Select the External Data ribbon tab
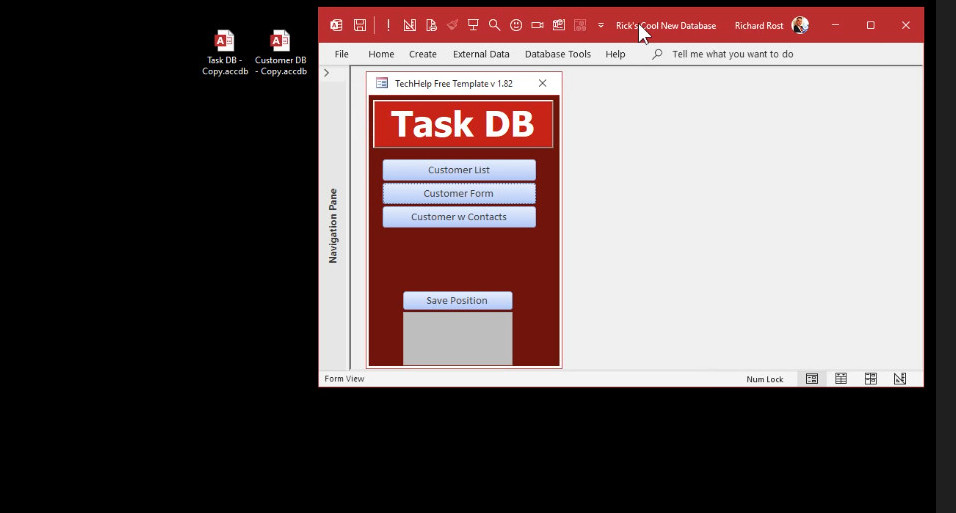Viewport: 956px width, 513px height. tap(481, 54)
